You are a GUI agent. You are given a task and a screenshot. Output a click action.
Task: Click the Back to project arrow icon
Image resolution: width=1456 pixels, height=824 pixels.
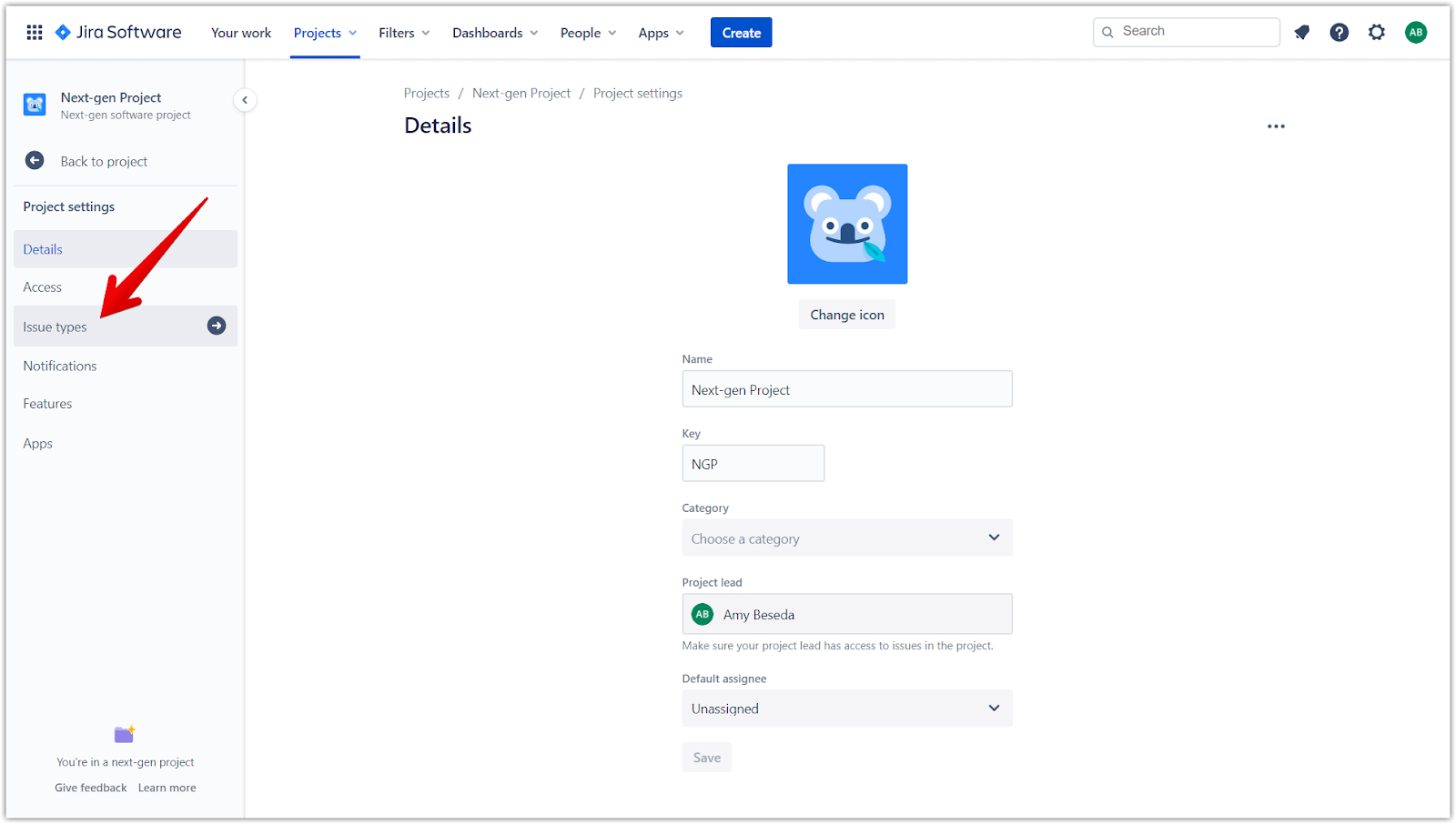click(35, 161)
